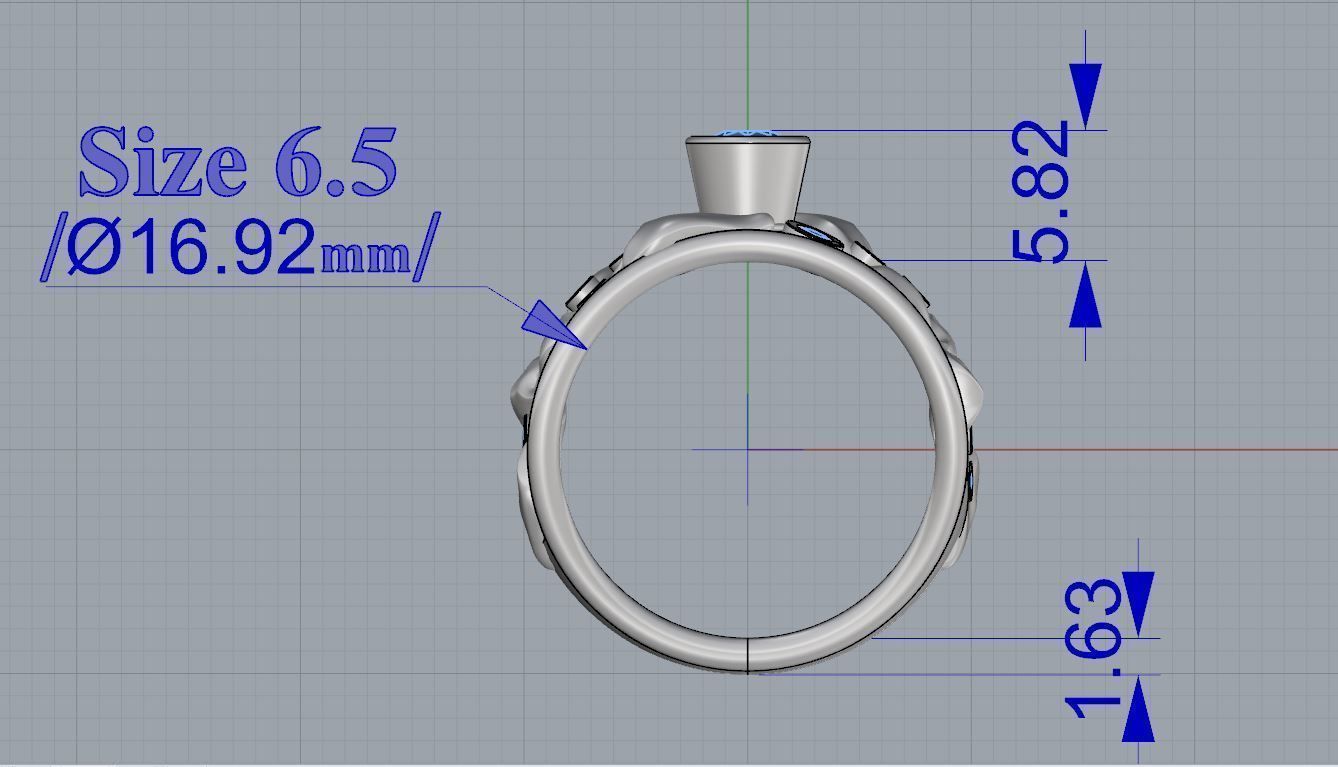Click the blue gemstone on the ring's upper-right shoulder

pyautogui.click(x=814, y=234)
